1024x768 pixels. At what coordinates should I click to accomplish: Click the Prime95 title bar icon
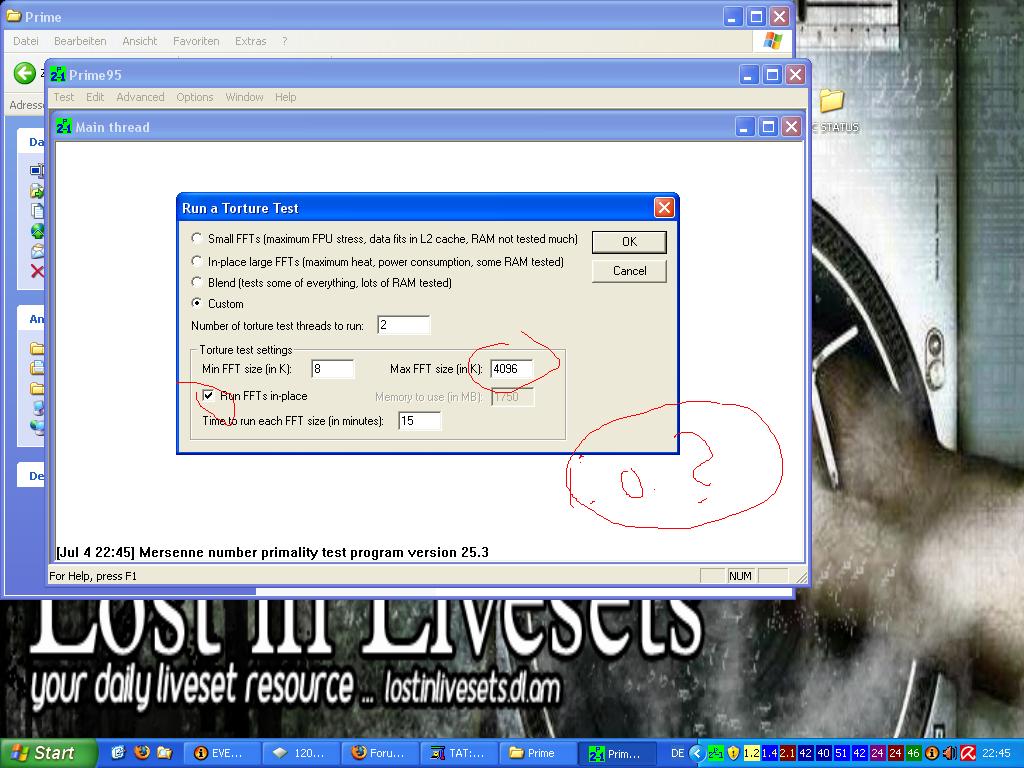tap(58, 74)
